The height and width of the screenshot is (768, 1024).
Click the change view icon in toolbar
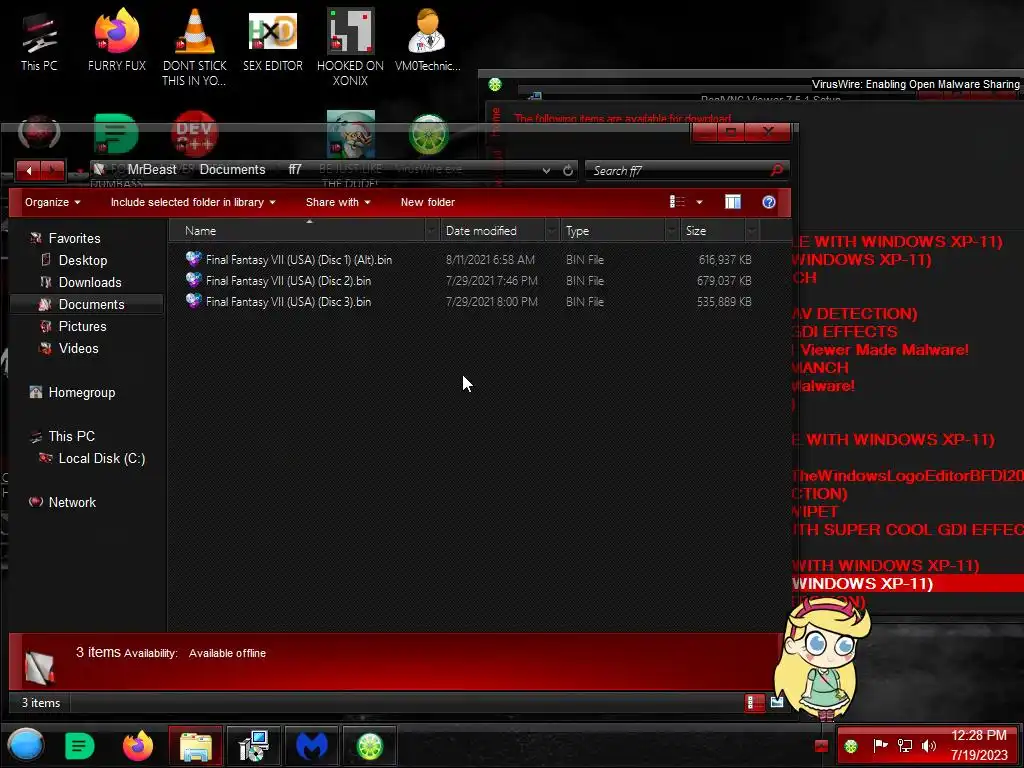point(677,202)
